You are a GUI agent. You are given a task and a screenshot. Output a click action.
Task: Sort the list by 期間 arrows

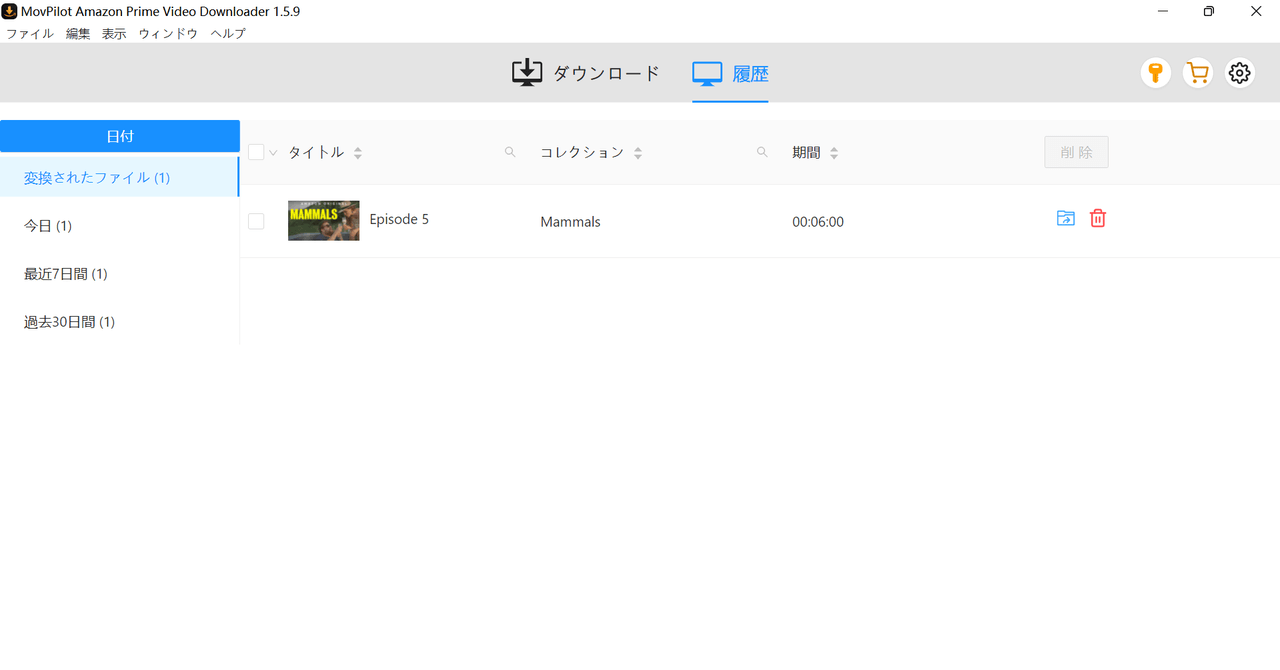(834, 153)
